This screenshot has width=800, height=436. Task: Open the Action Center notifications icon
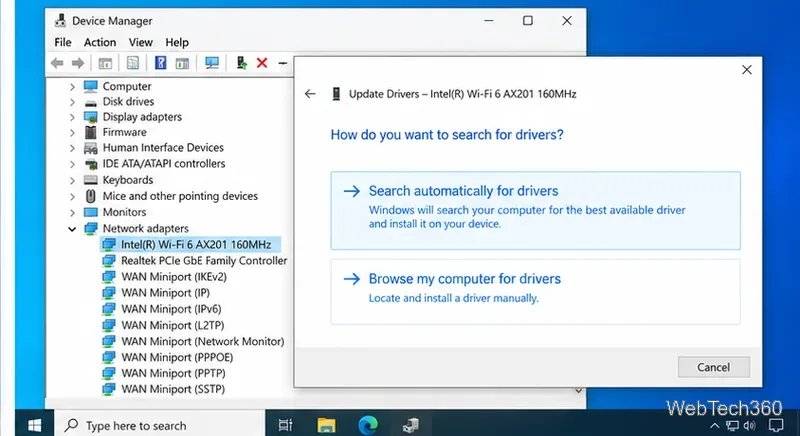(x=776, y=425)
